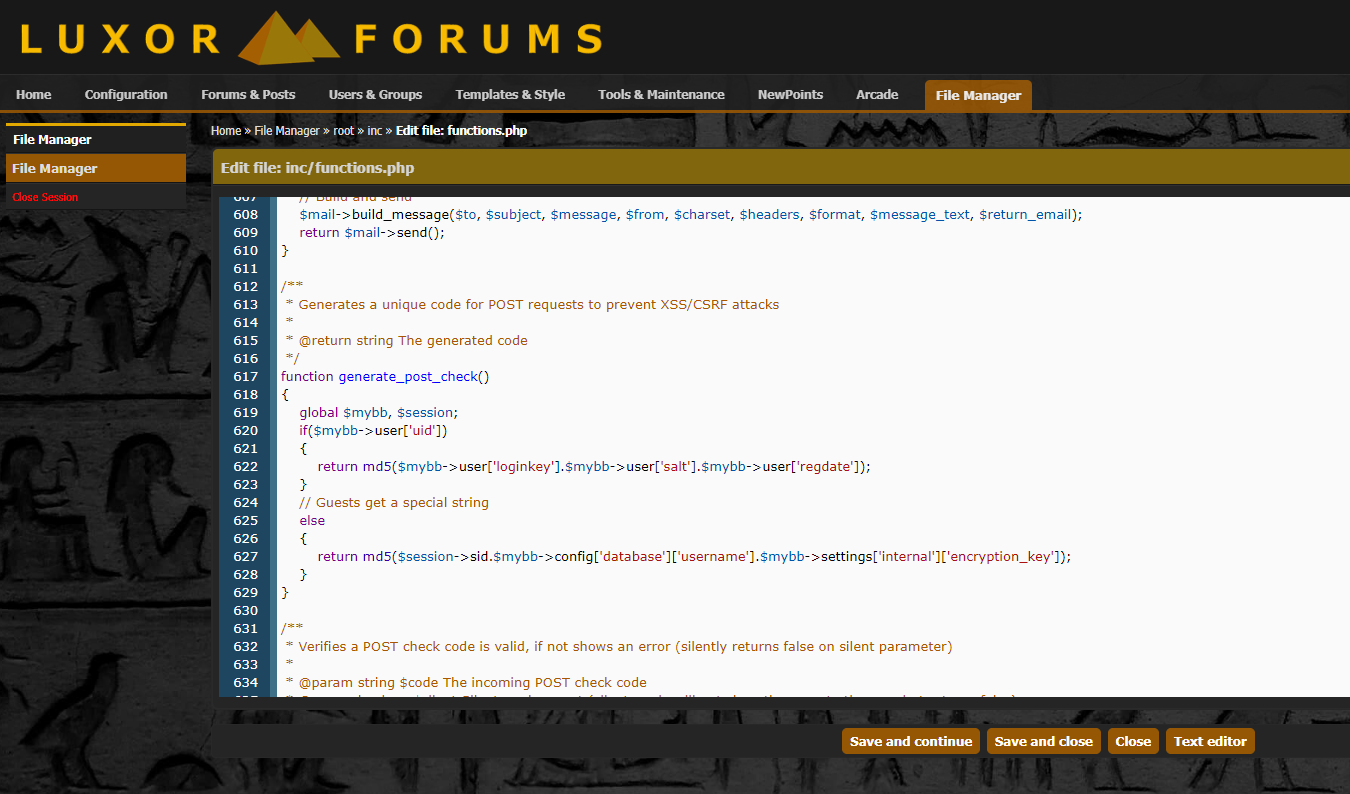1350x794 pixels.
Task: Follow the Home breadcrumb link
Action: [x=226, y=131]
